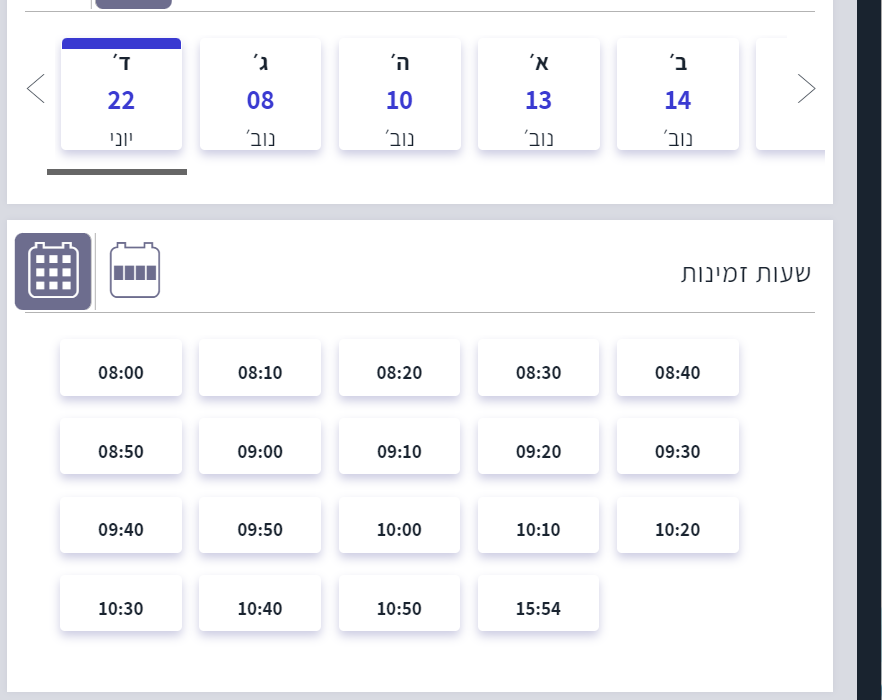Switch to the grid calendar view icon
The image size is (882, 700).
click(53, 271)
